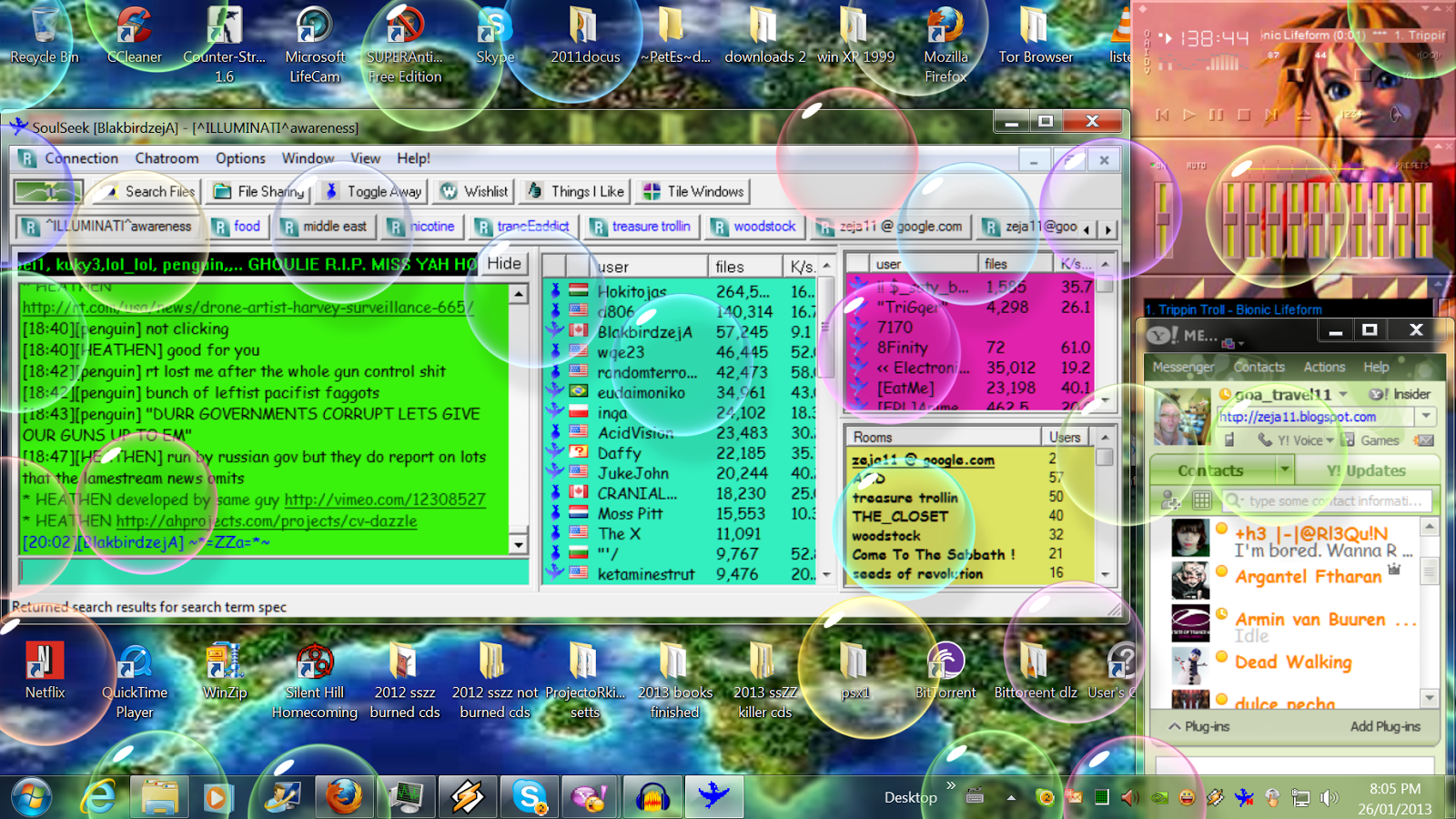
Task: Skip to next track in Winamp
Action: tap(1271, 115)
